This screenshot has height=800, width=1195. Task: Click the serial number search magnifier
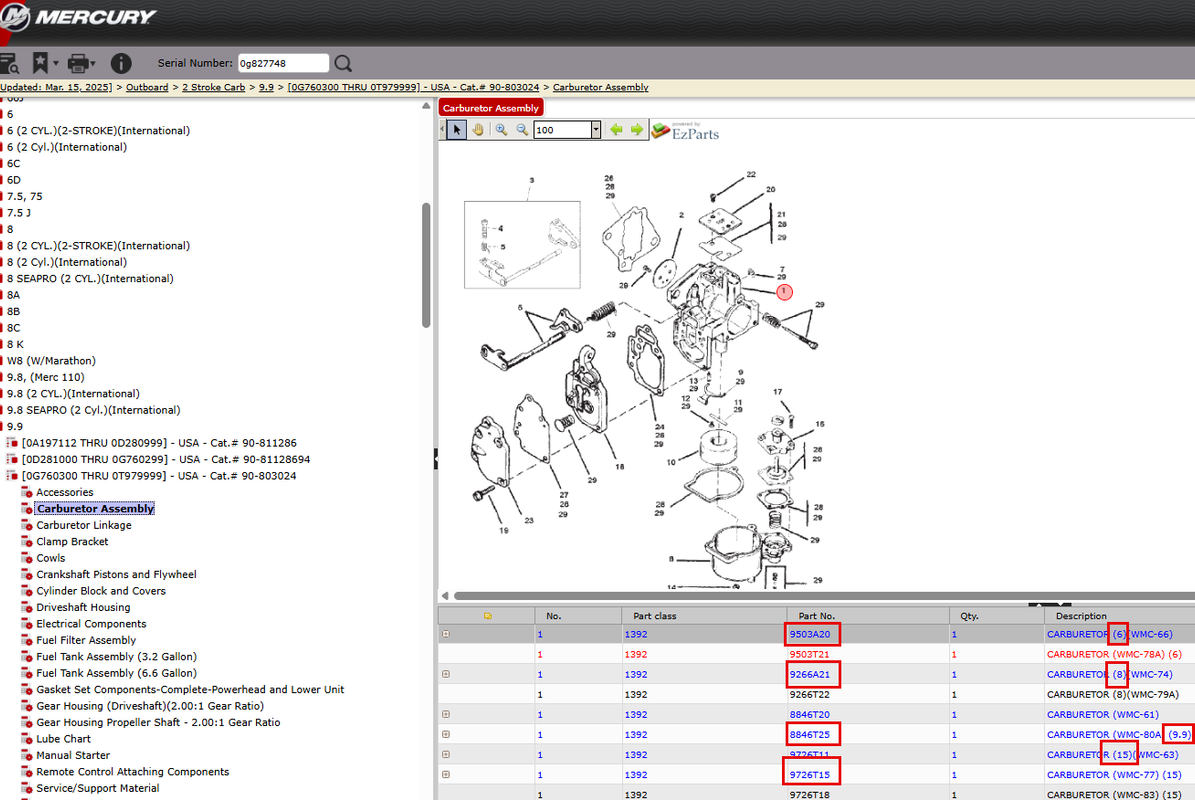point(343,63)
